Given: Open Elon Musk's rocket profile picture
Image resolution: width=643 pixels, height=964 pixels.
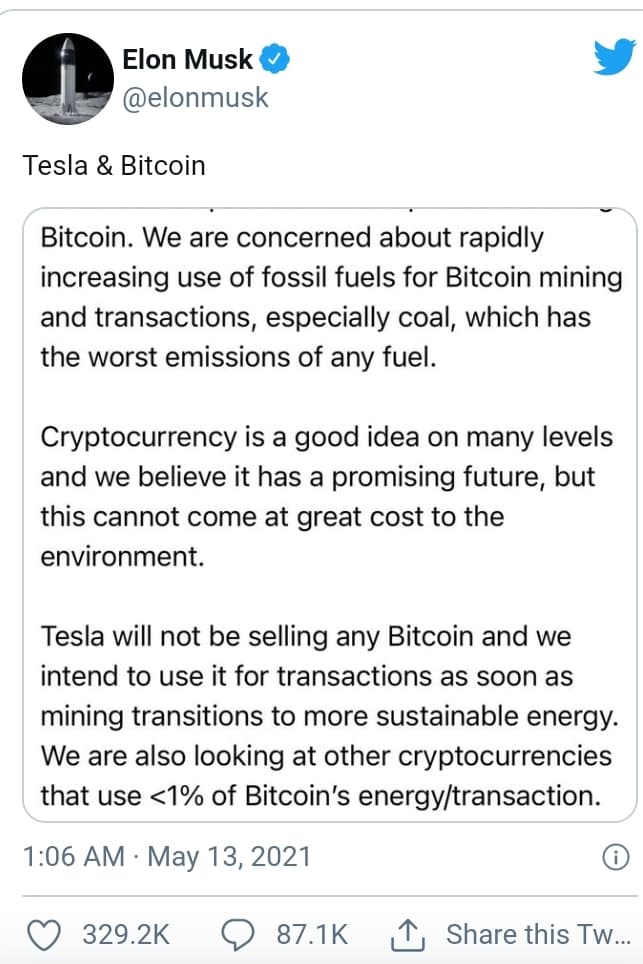Looking at the screenshot, I should pos(68,79).
